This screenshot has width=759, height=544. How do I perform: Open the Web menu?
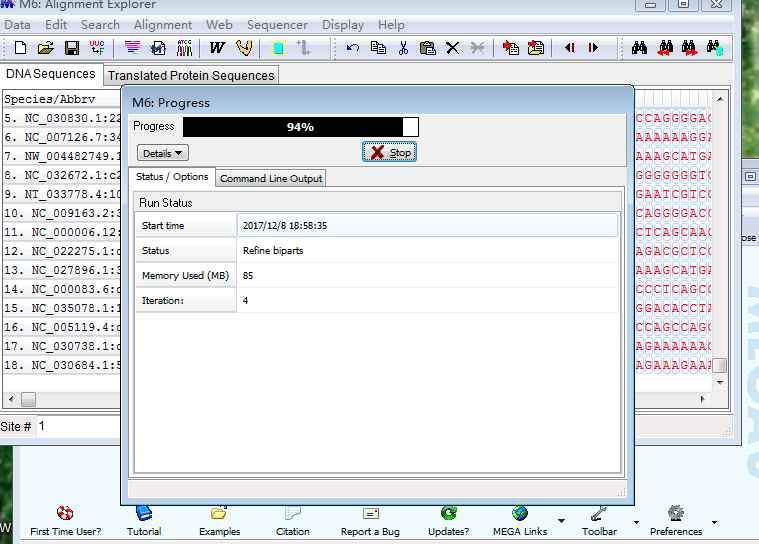(x=219, y=25)
